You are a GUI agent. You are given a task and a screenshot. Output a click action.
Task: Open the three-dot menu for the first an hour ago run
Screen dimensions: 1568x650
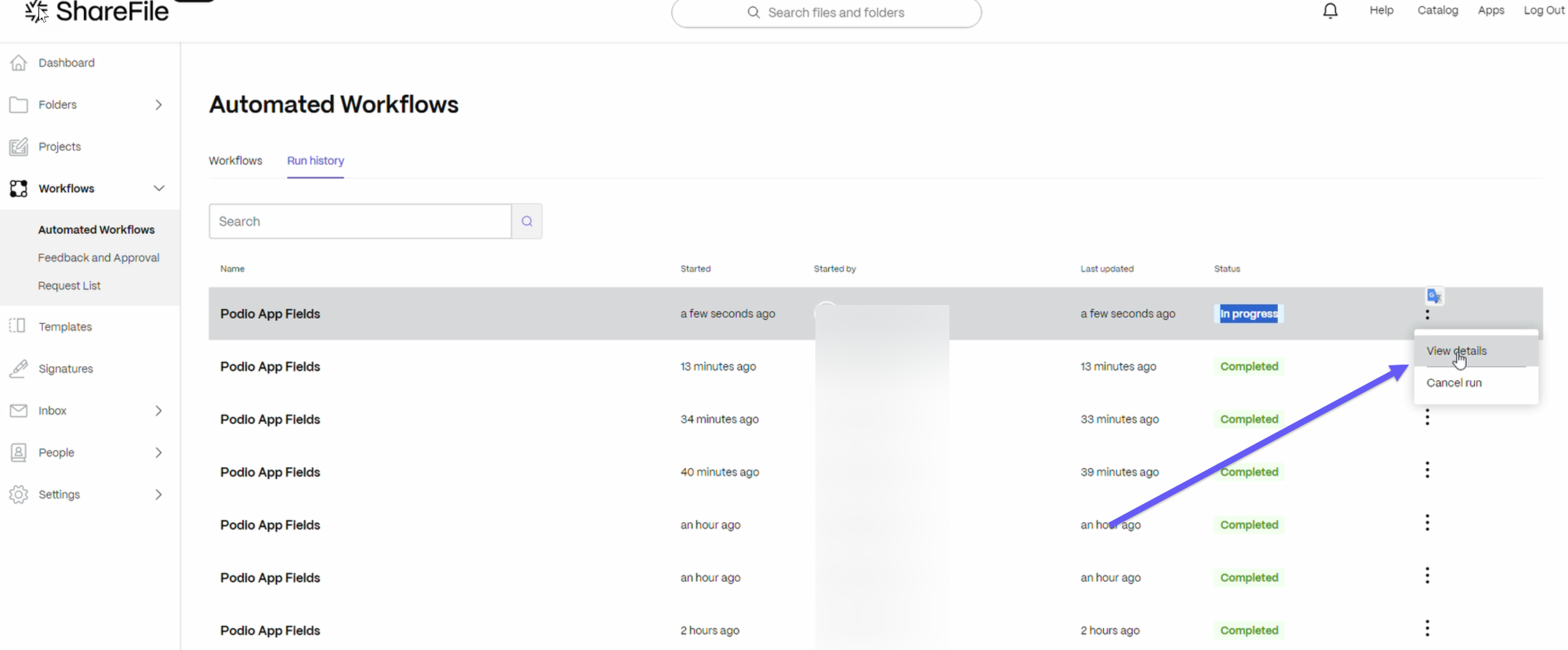click(1427, 523)
